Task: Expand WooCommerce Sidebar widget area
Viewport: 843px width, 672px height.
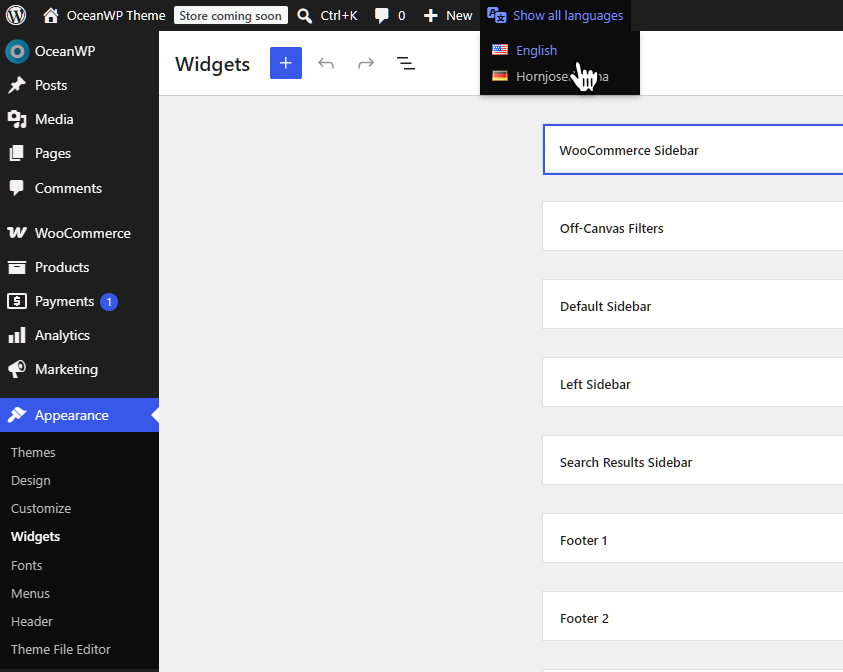Action: pyautogui.click(x=693, y=149)
